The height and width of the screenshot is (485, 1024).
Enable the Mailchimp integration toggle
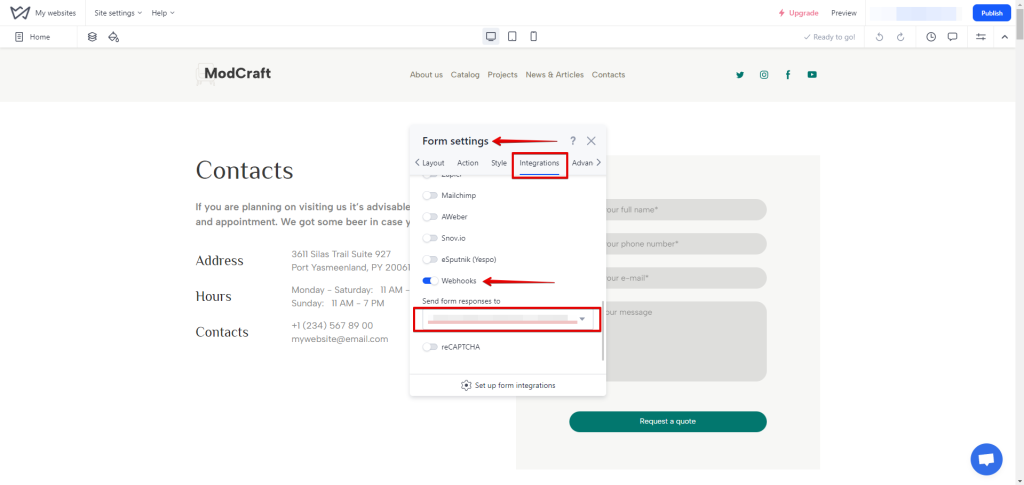(x=430, y=195)
